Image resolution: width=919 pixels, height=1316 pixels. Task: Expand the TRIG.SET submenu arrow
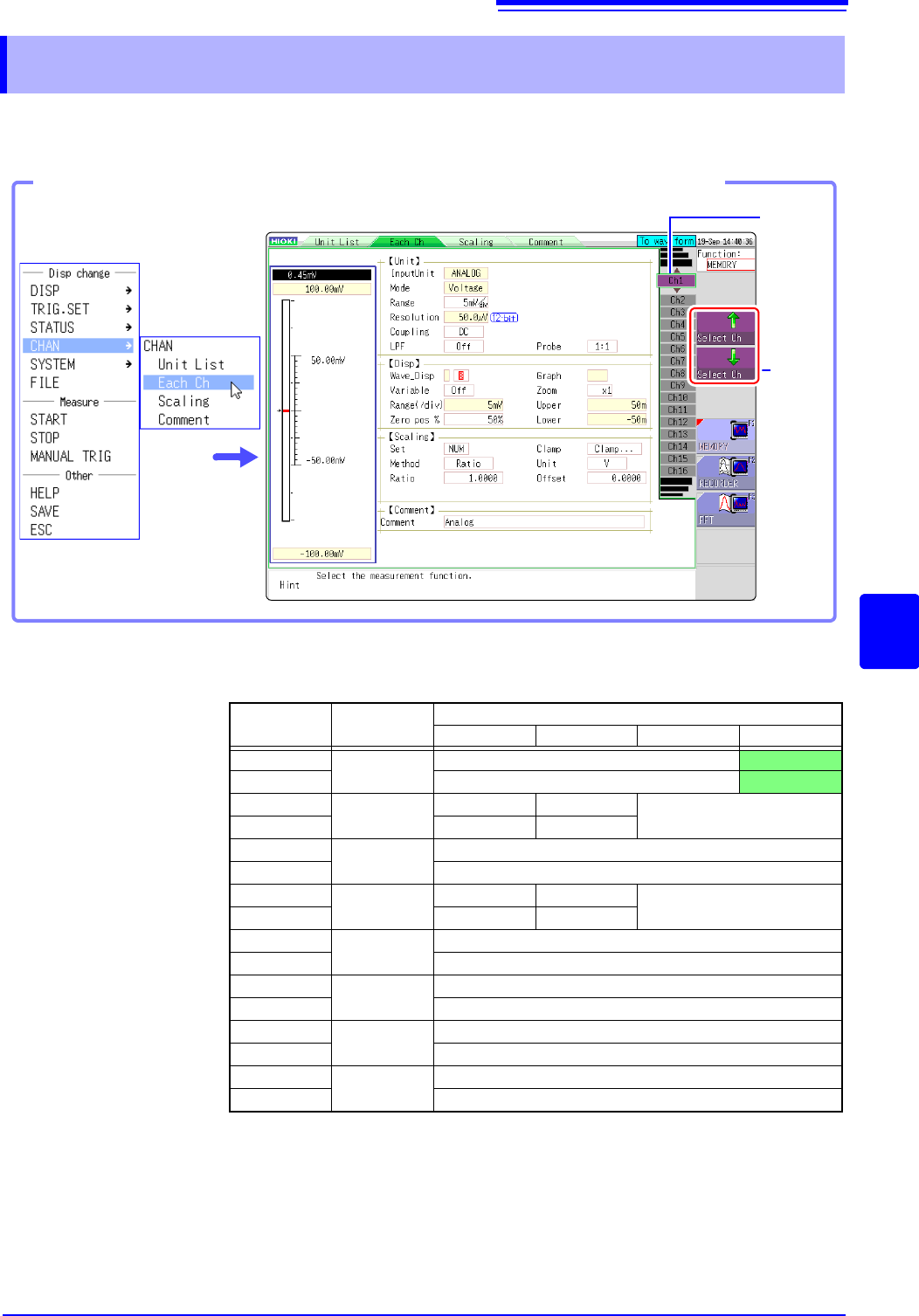[x=128, y=308]
